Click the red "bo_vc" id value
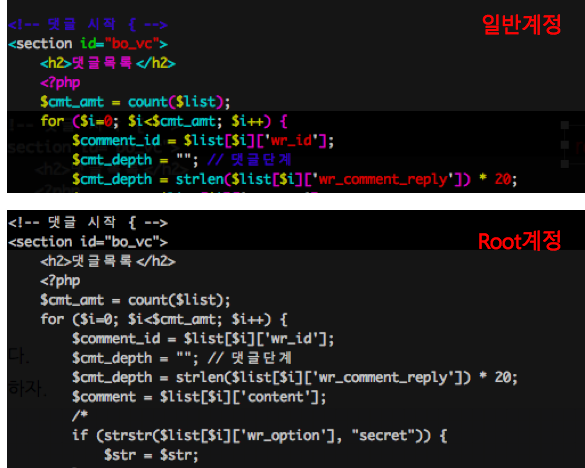585x468 pixels. click(x=132, y=44)
